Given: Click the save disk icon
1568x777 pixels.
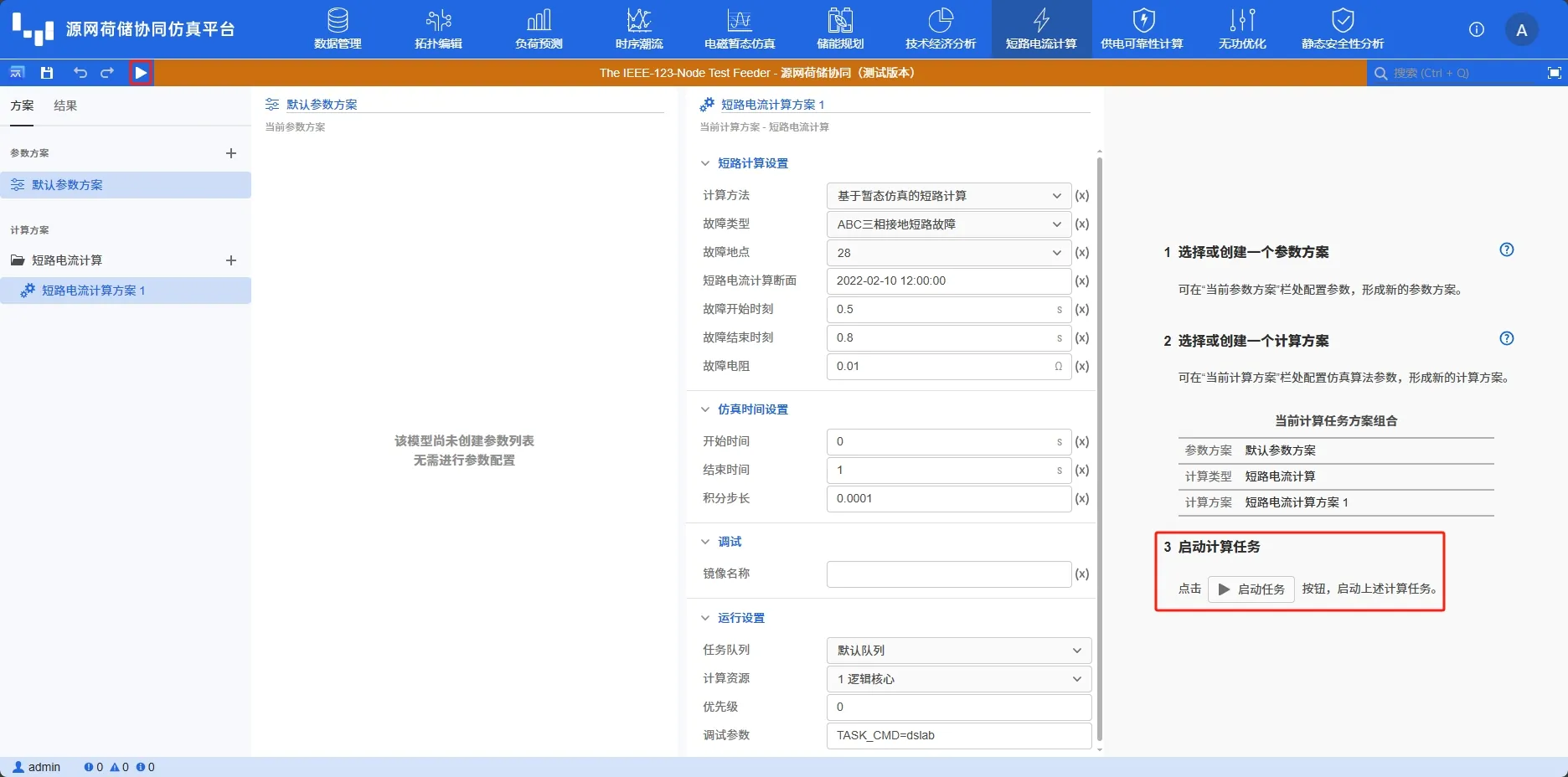Looking at the screenshot, I should pyautogui.click(x=47, y=73).
